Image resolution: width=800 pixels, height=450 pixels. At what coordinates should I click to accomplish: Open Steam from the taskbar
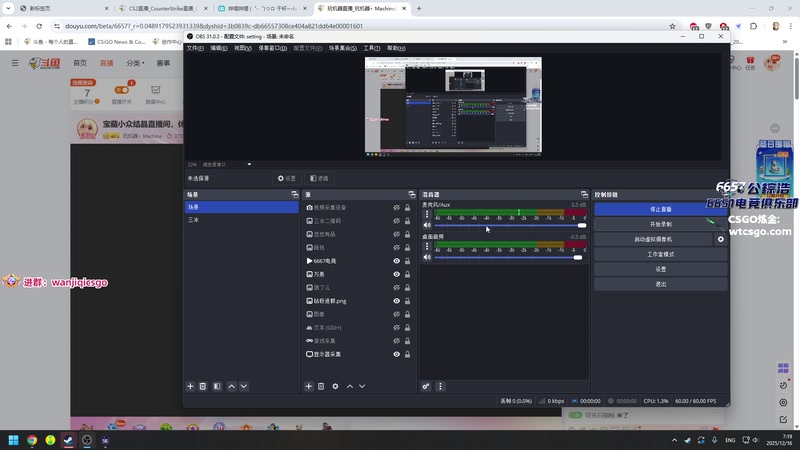(x=68, y=440)
